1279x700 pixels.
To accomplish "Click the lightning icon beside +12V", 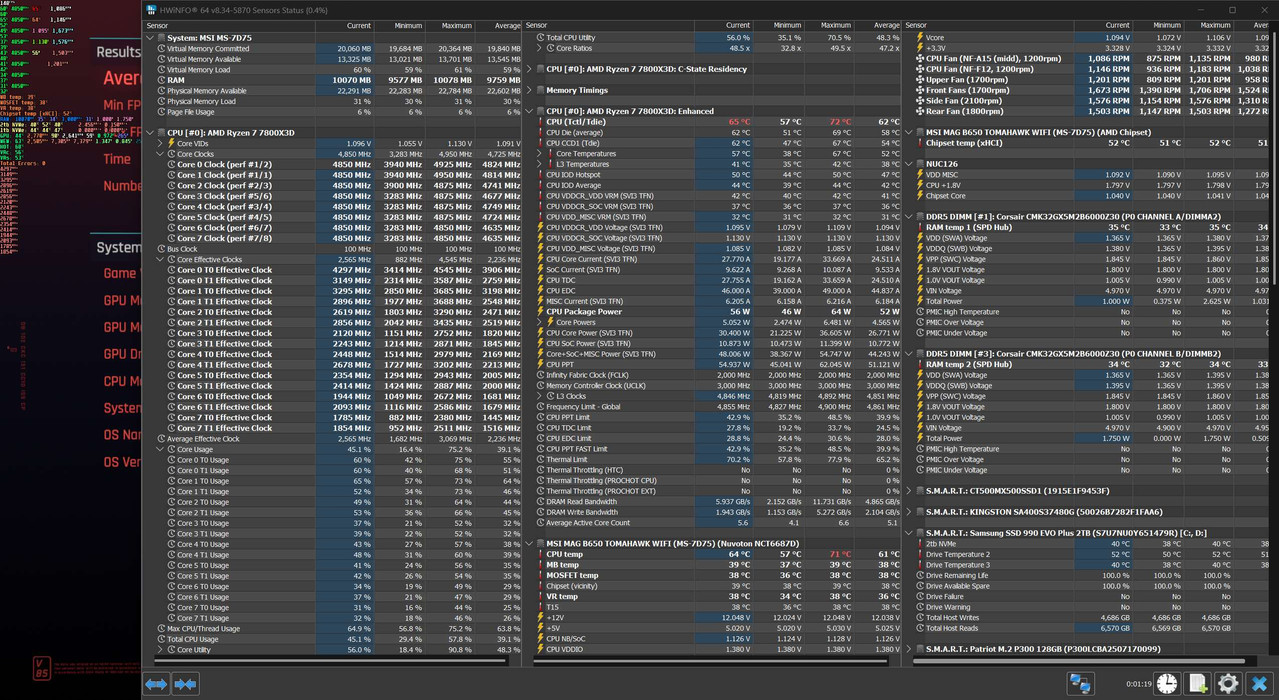I will (540, 617).
